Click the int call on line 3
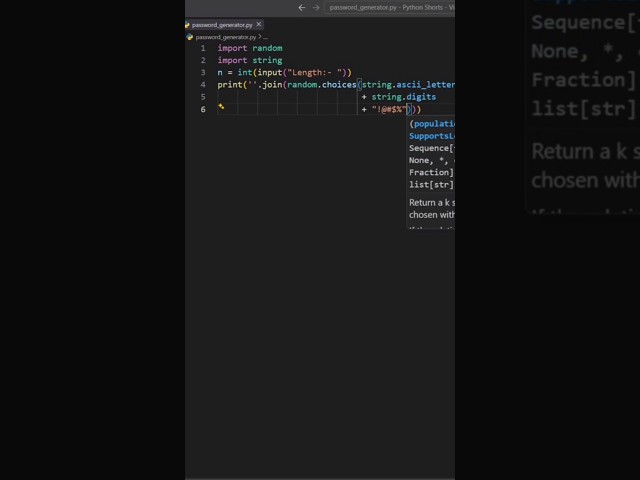 pyautogui.click(x=245, y=73)
